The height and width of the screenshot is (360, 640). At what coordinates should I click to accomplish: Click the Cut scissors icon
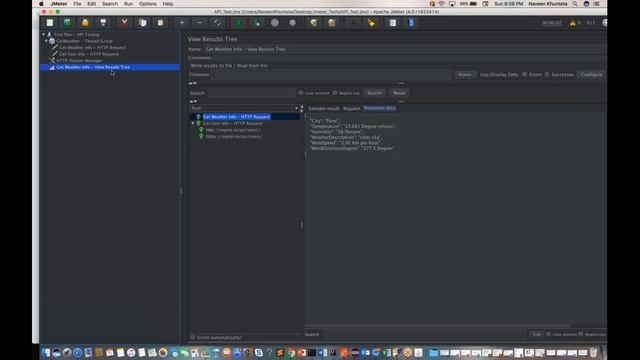(x=124, y=23)
